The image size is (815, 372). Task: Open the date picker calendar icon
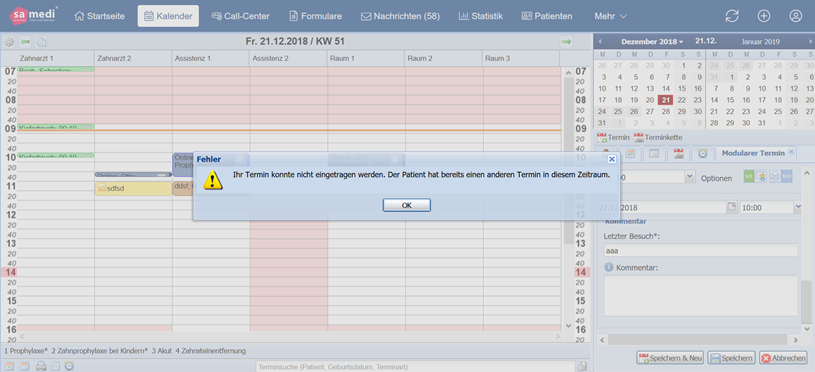(732, 206)
